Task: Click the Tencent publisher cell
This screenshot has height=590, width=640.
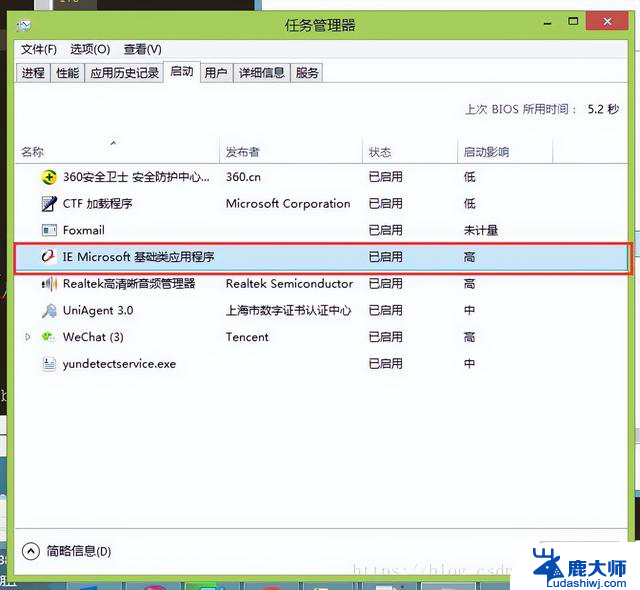Action: 247,337
